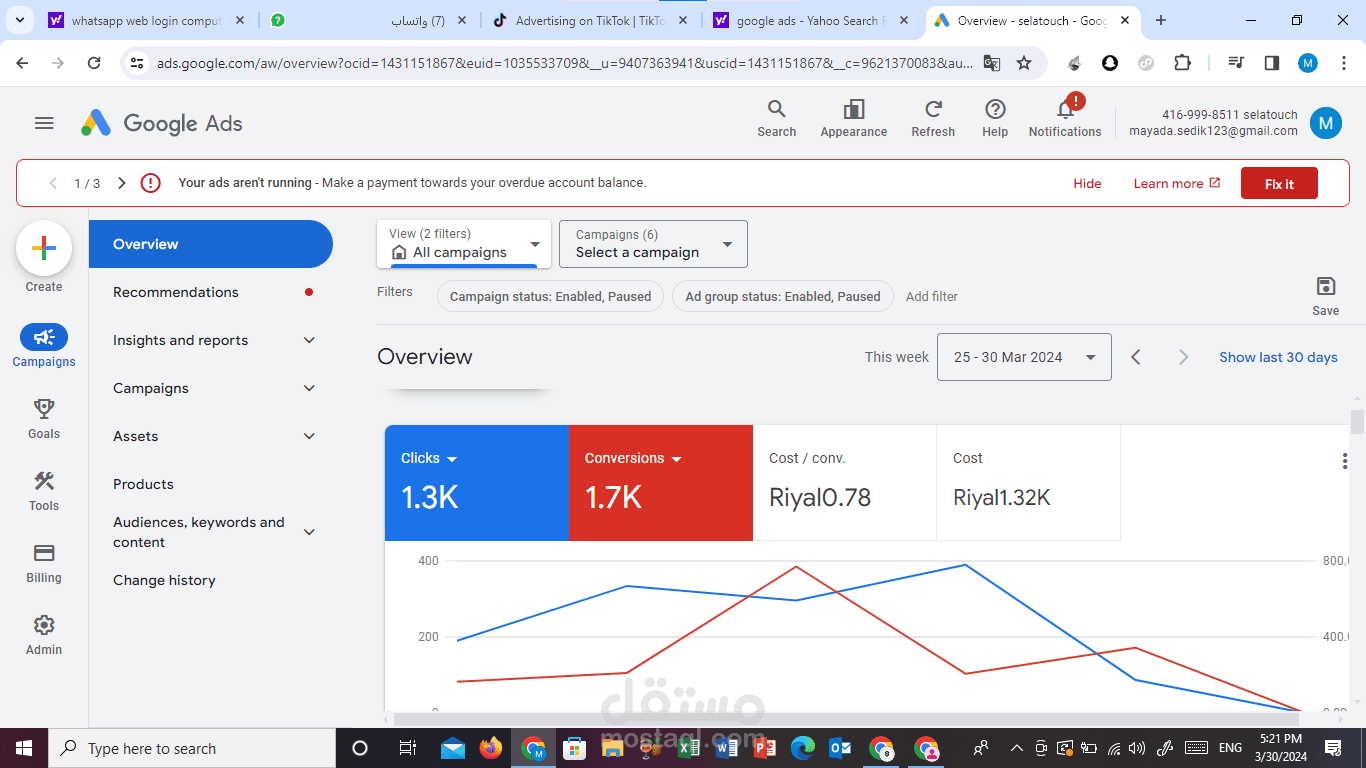Open the Appearance settings
This screenshot has width=1366, height=768.
pyautogui.click(x=854, y=118)
